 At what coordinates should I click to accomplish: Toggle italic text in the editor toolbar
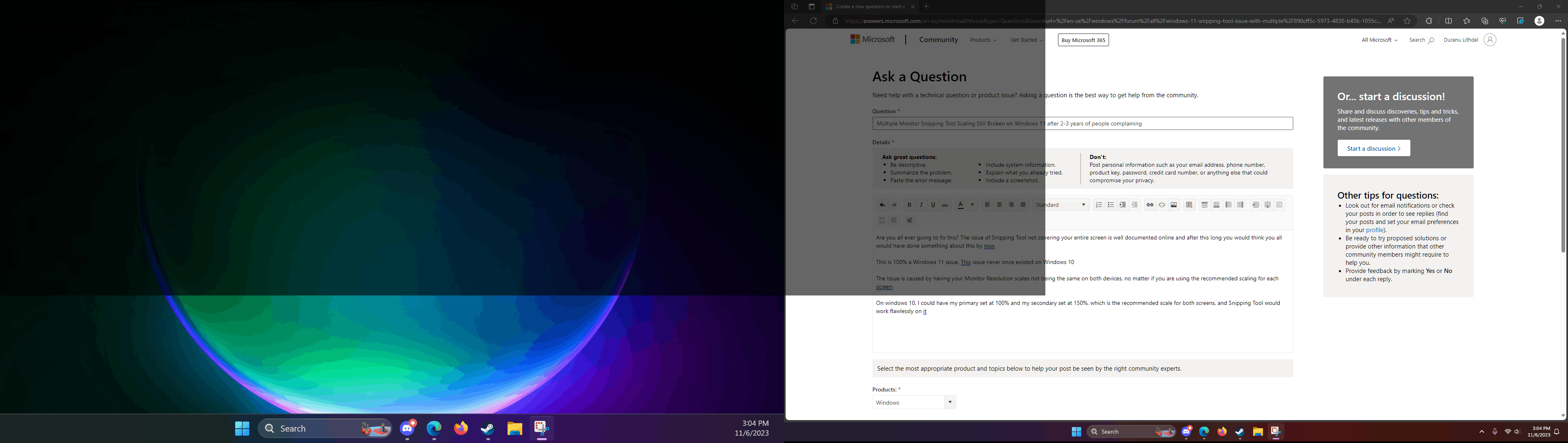coord(921,205)
